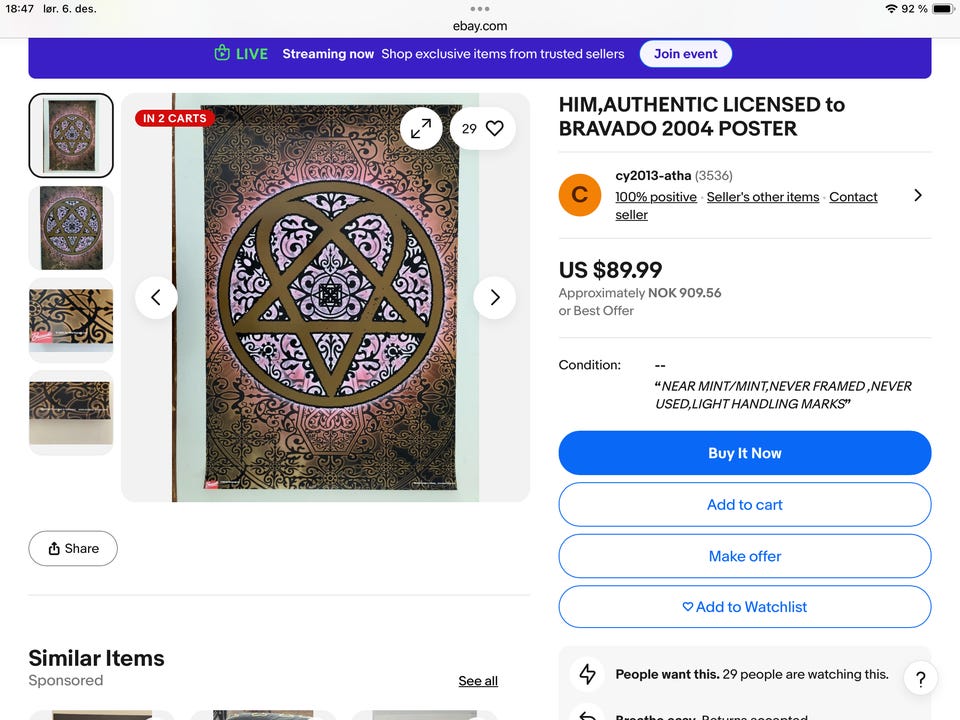
Task: Toggle Add to Watchlist
Action: pyautogui.click(x=744, y=607)
